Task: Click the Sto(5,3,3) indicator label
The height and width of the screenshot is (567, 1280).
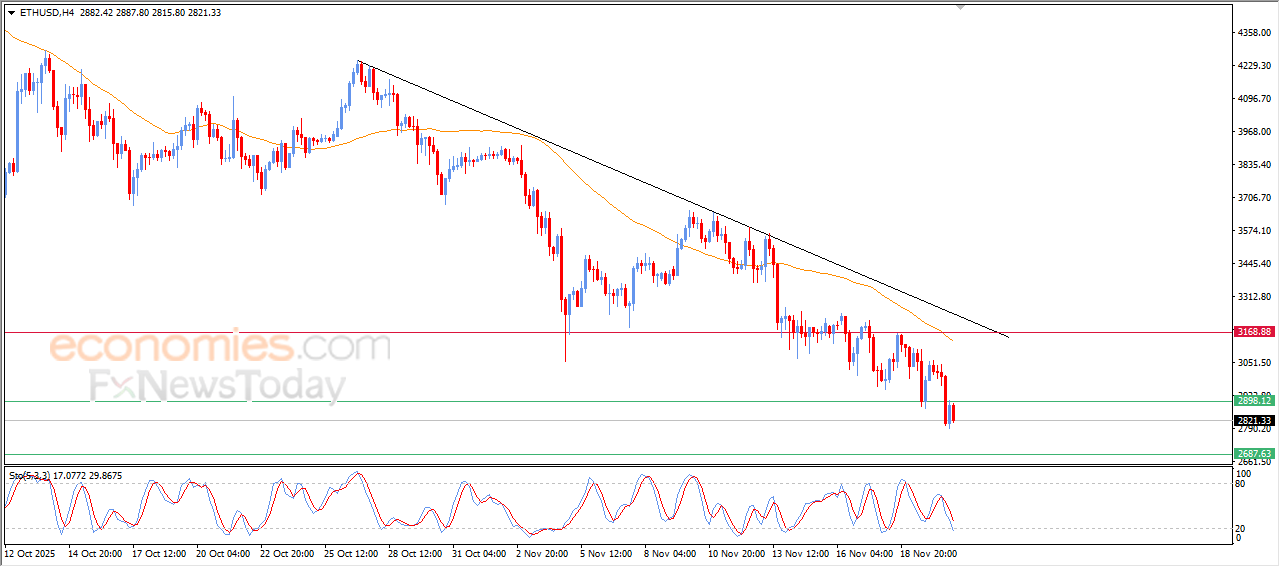Action: pos(31,476)
